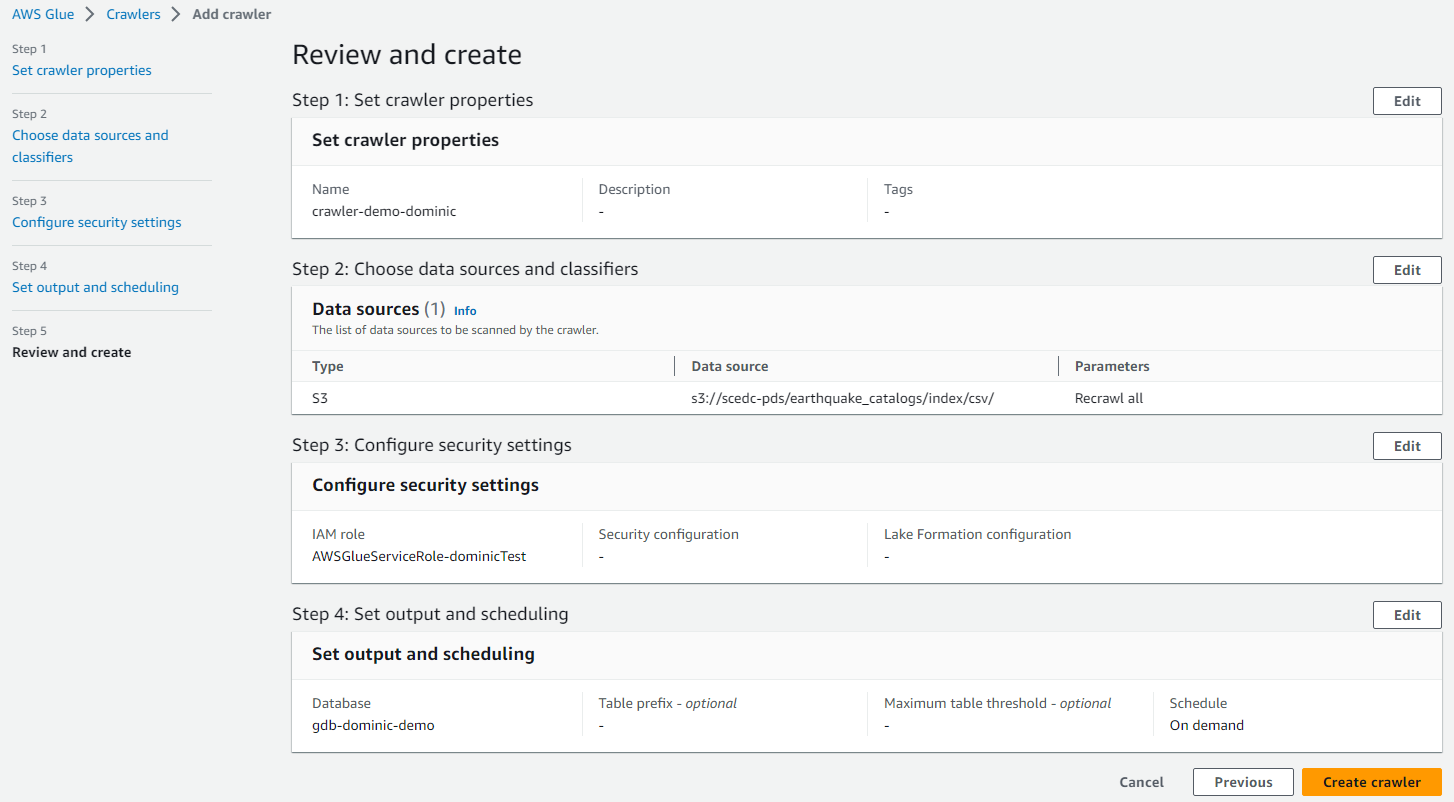
Task: Edit Step 4 output and scheduling section
Action: [x=1406, y=615]
